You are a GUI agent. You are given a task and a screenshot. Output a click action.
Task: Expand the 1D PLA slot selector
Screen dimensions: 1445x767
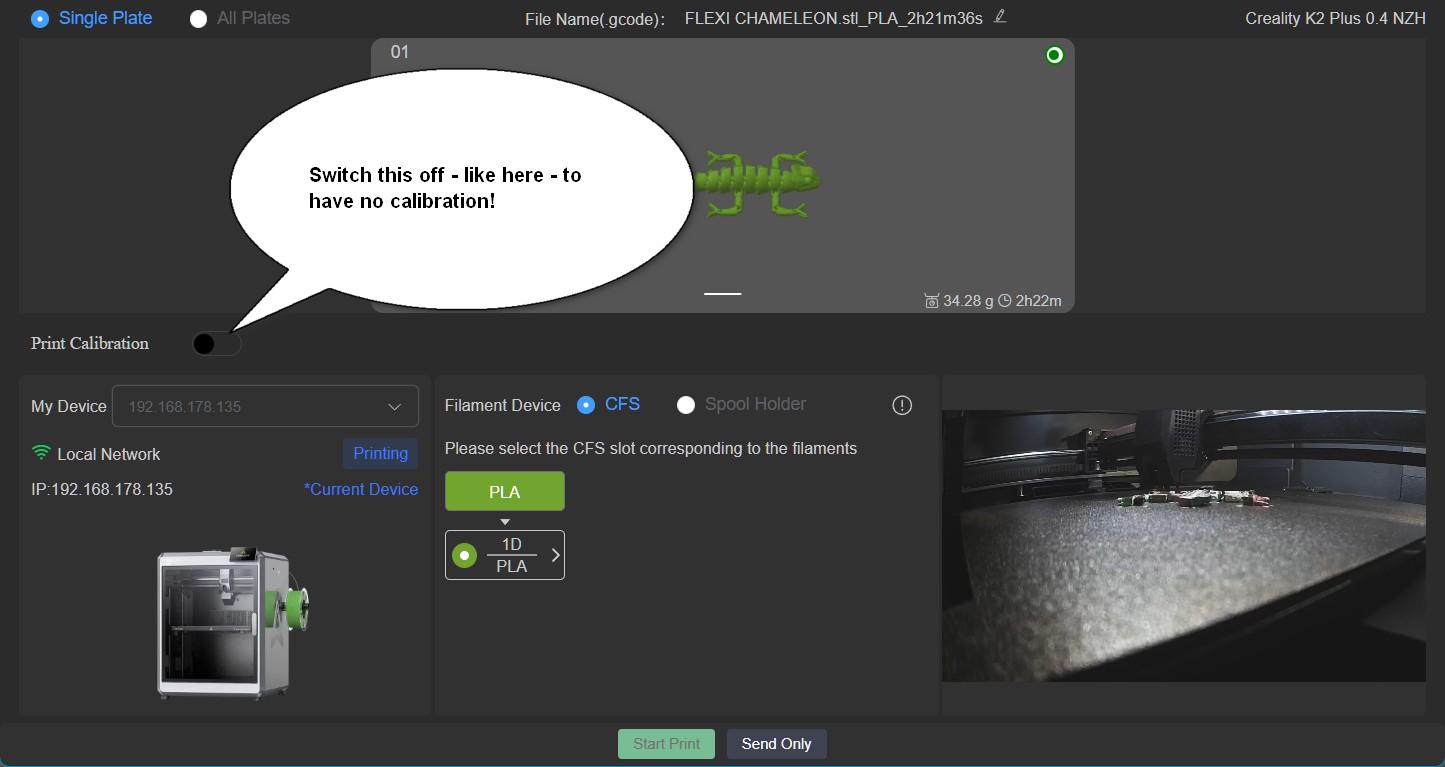click(505, 555)
